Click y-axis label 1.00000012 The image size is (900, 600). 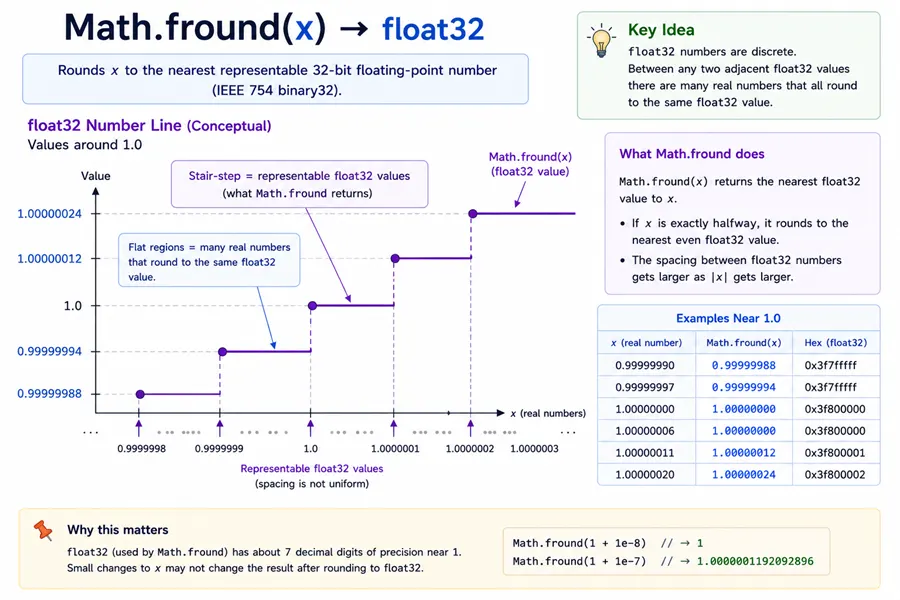(49, 258)
